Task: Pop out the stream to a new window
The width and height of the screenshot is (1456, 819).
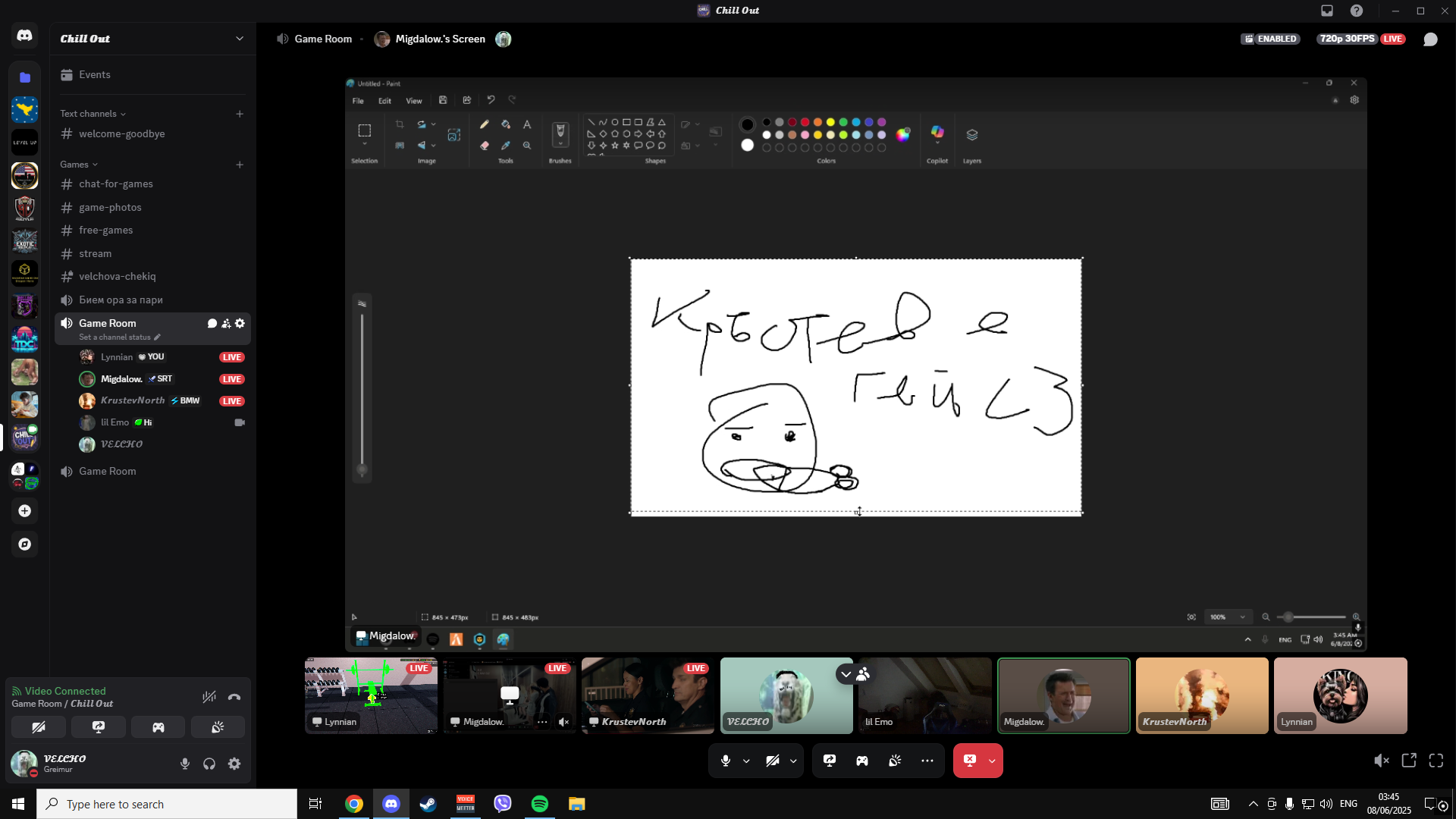Action: (1409, 761)
